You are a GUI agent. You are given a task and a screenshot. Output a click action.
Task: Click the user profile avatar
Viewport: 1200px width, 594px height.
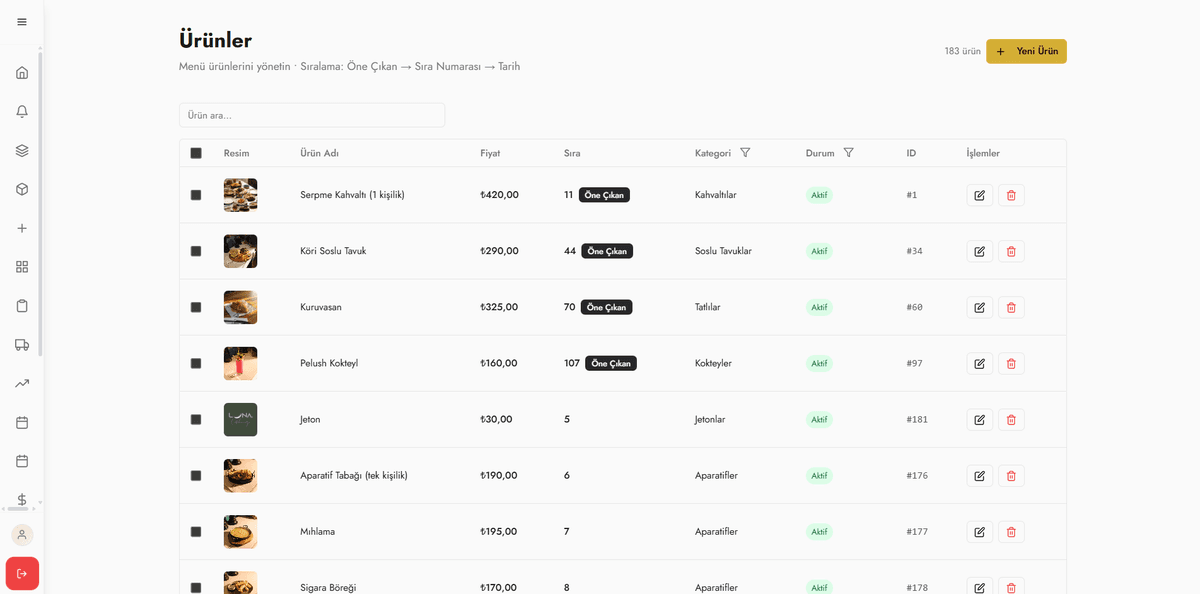pyautogui.click(x=22, y=534)
